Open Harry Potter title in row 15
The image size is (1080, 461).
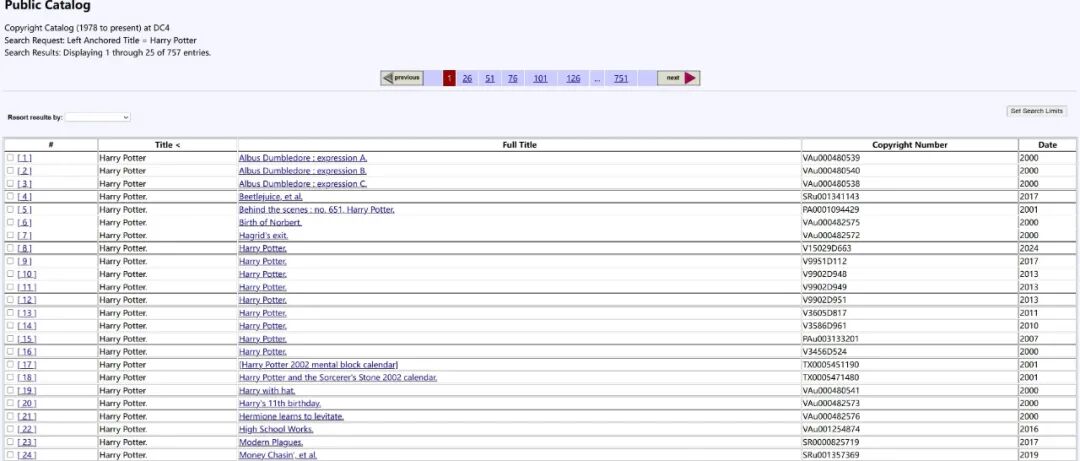pos(262,339)
